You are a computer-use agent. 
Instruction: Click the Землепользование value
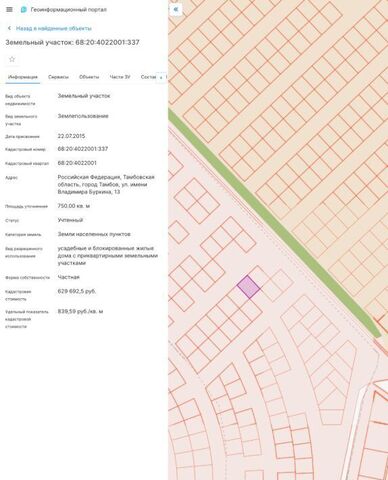point(83,116)
